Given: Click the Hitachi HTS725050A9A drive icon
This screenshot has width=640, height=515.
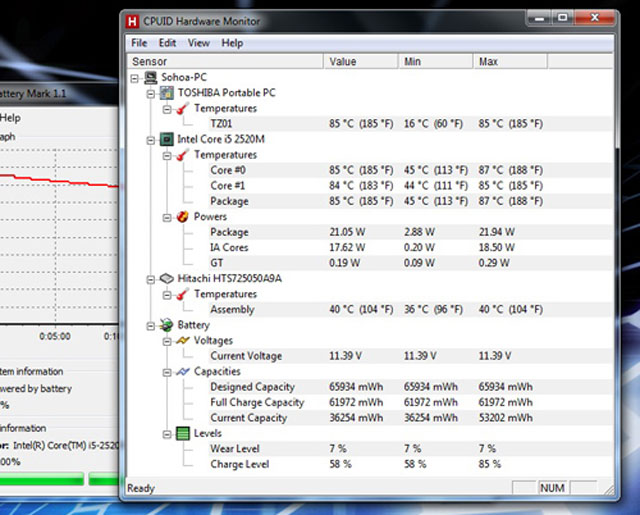Looking at the screenshot, I should pos(167,279).
